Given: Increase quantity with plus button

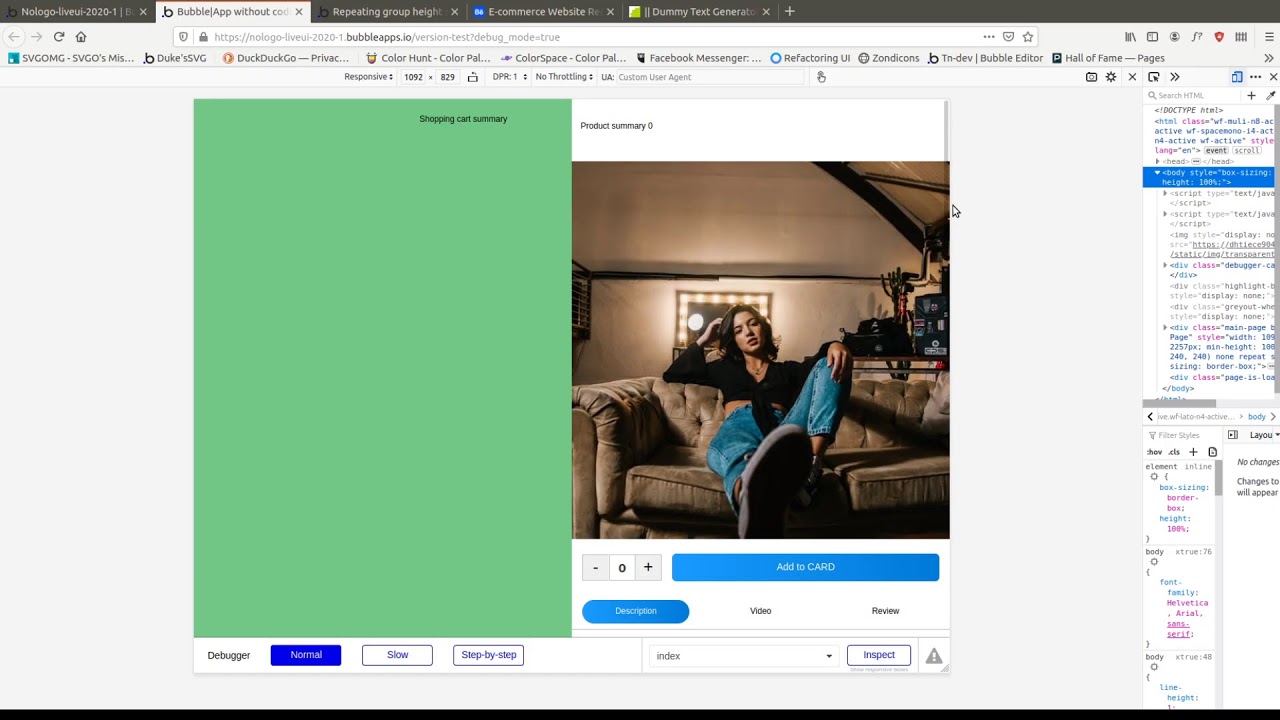Looking at the screenshot, I should (648, 567).
